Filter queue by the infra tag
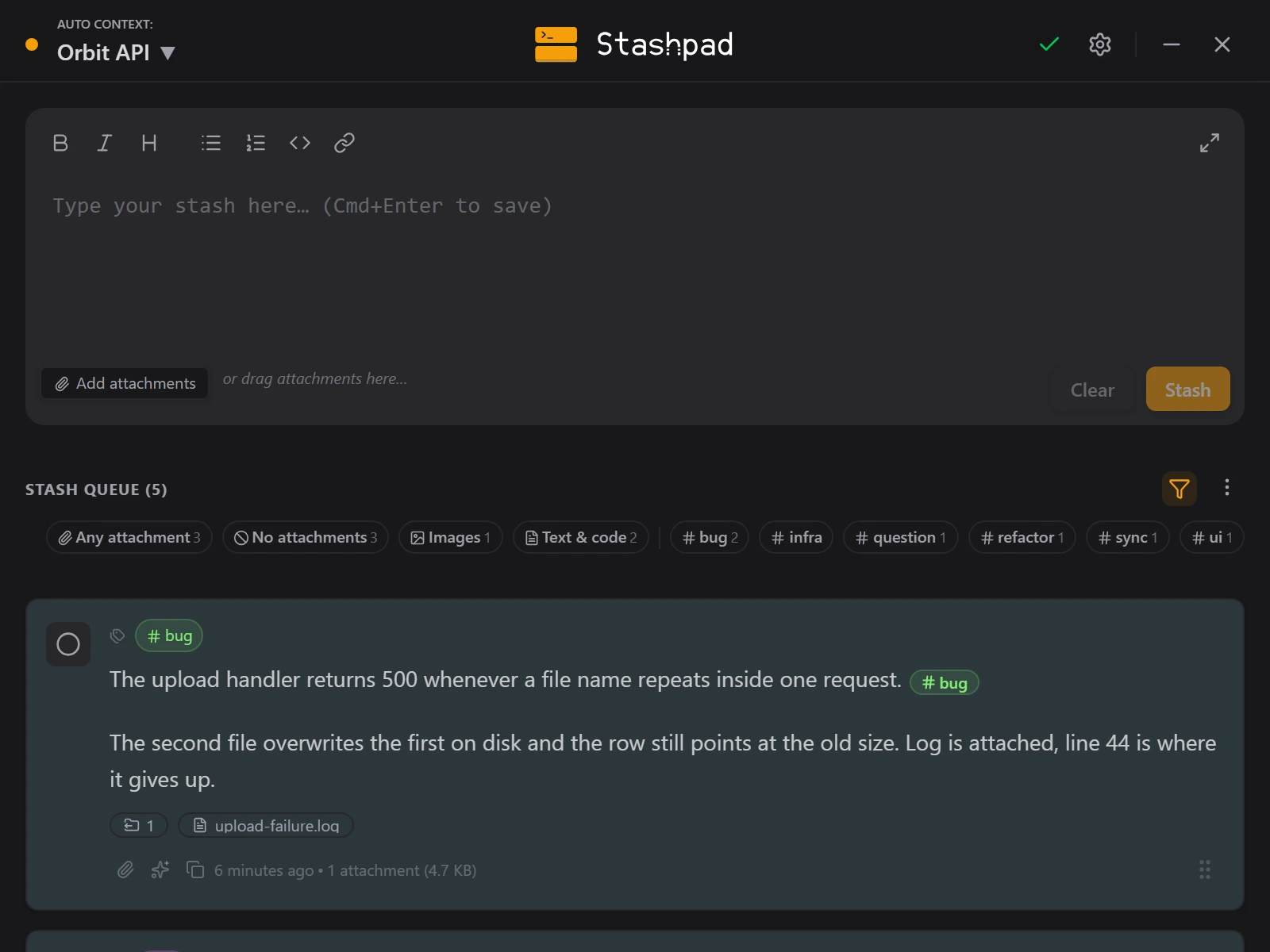Screen dimensions: 1270x952 pos(796,537)
